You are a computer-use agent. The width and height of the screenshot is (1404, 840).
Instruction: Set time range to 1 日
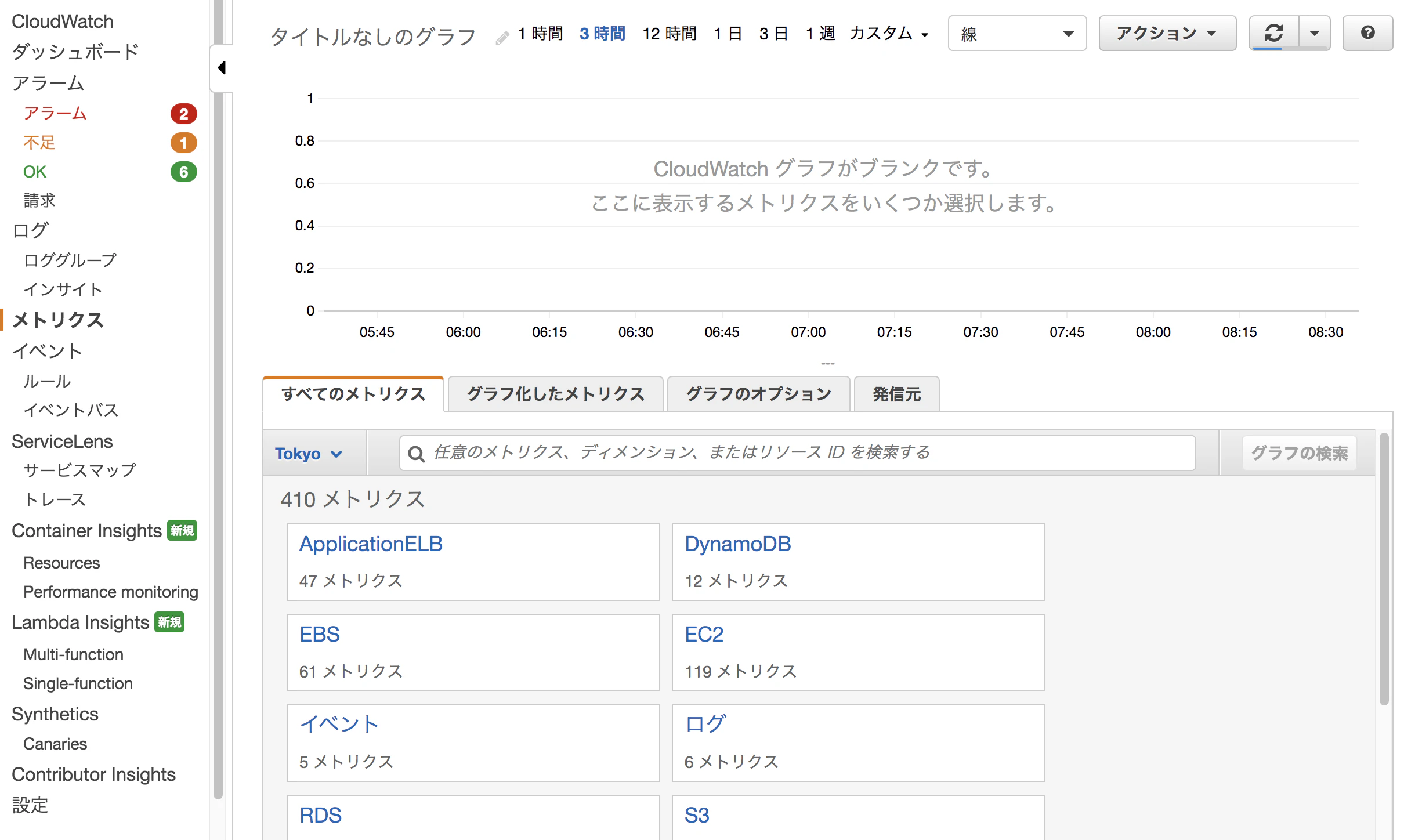728,34
